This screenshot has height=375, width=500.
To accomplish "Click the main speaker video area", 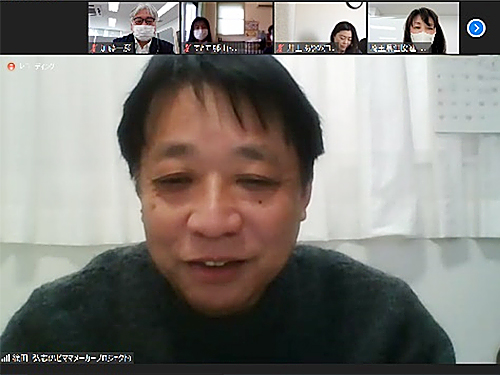I will pyautogui.click(x=250, y=210).
